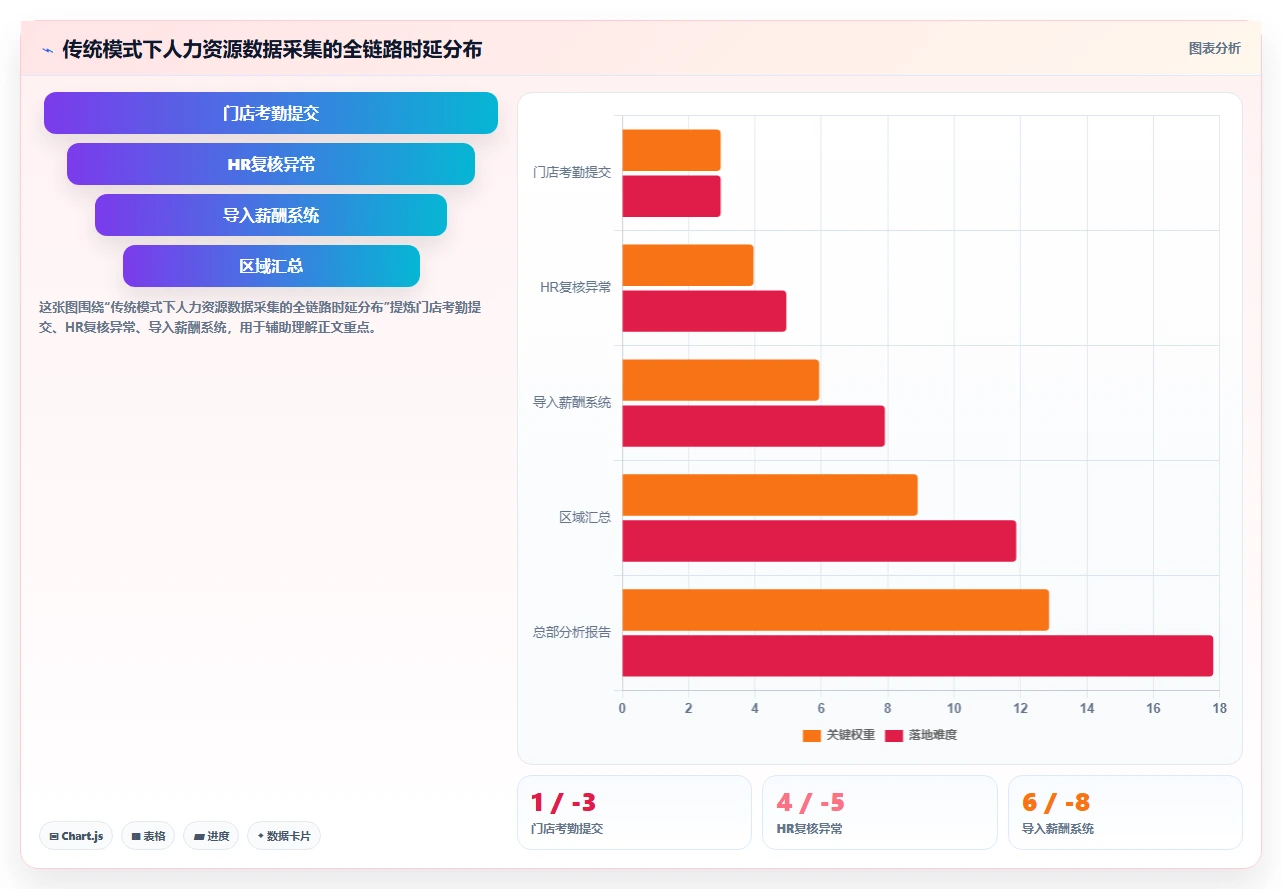Click the red bar for 导入薪酬系统
The height and width of the screenshot is (889, 1282).
click(x=754, y=426)
